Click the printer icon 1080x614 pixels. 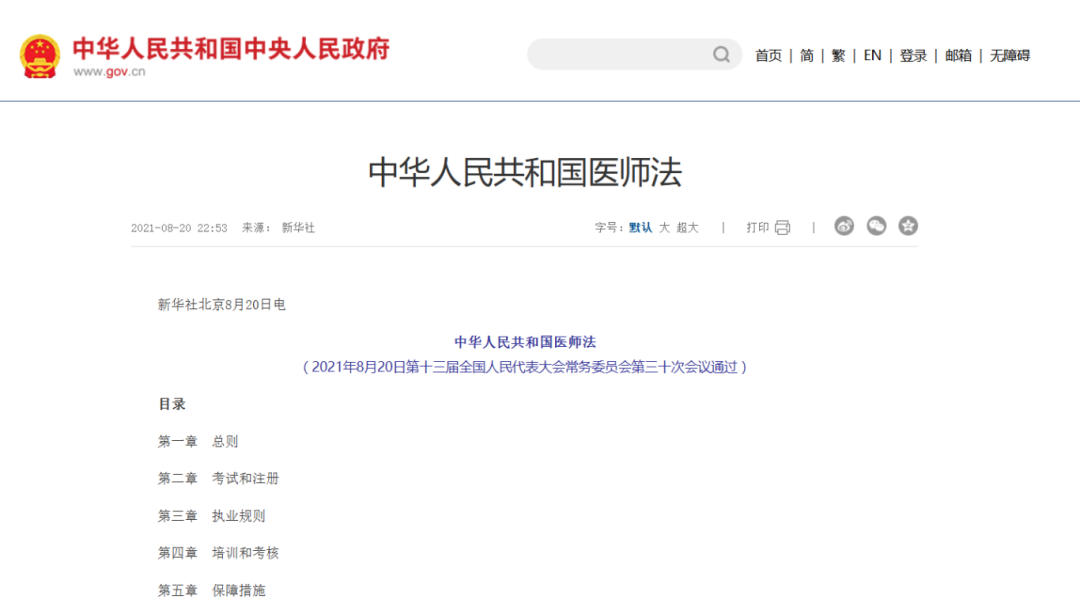click(x=782, y=228)
